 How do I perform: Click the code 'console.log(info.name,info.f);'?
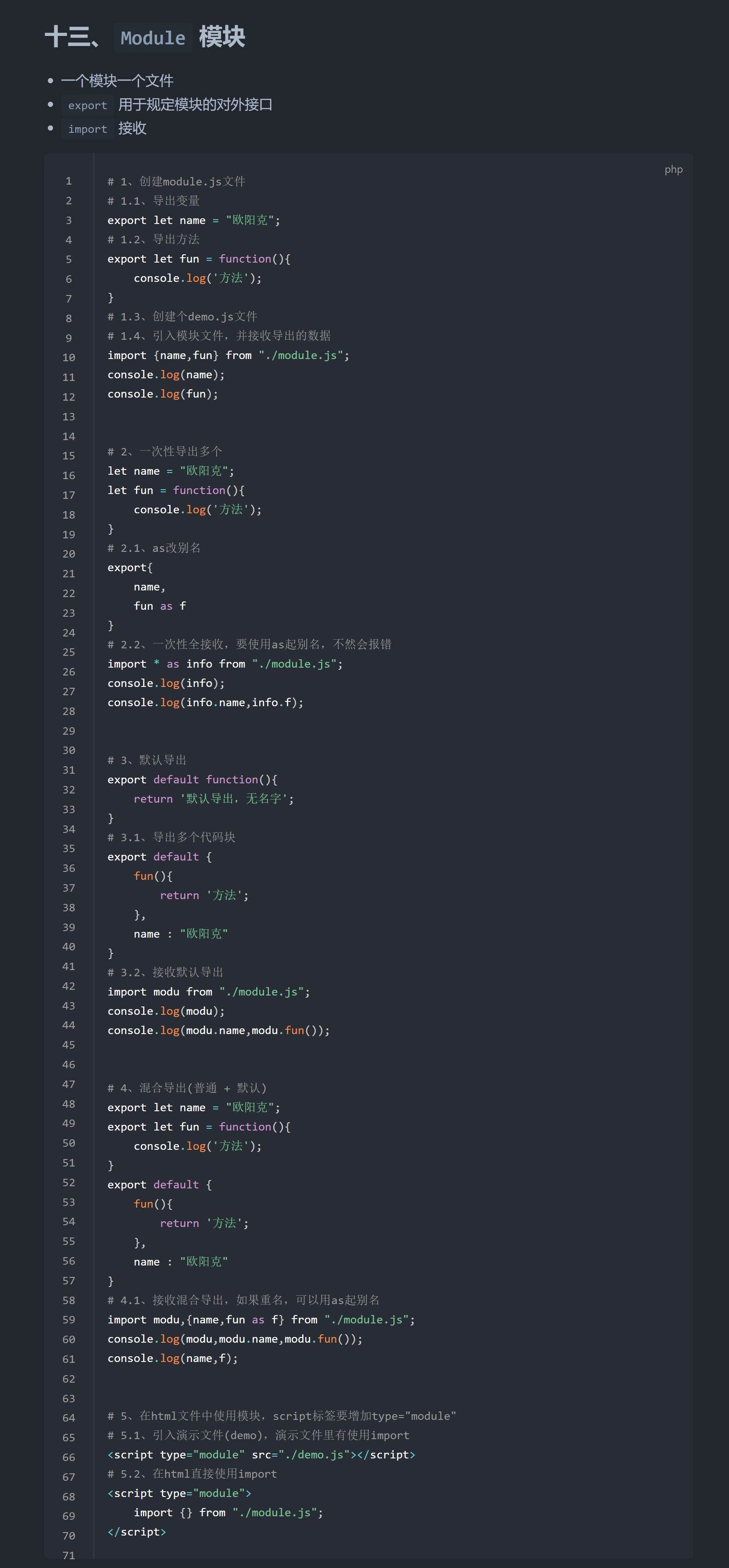[205, 702]
